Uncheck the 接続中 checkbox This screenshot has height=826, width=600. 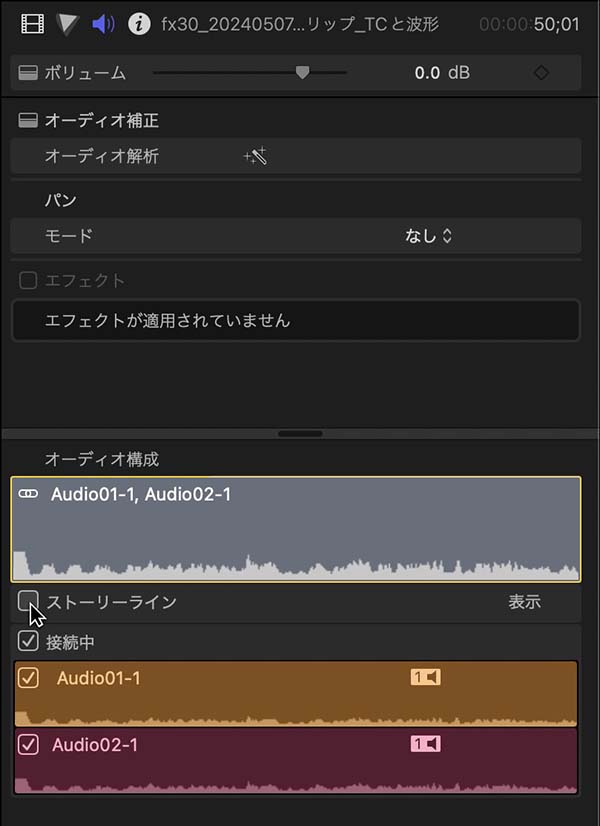coord(28,642)
